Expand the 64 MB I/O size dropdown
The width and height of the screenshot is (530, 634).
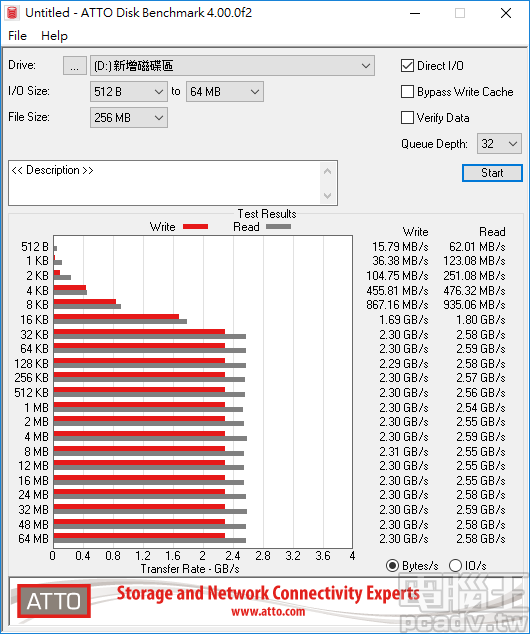(x=225, y=91)
